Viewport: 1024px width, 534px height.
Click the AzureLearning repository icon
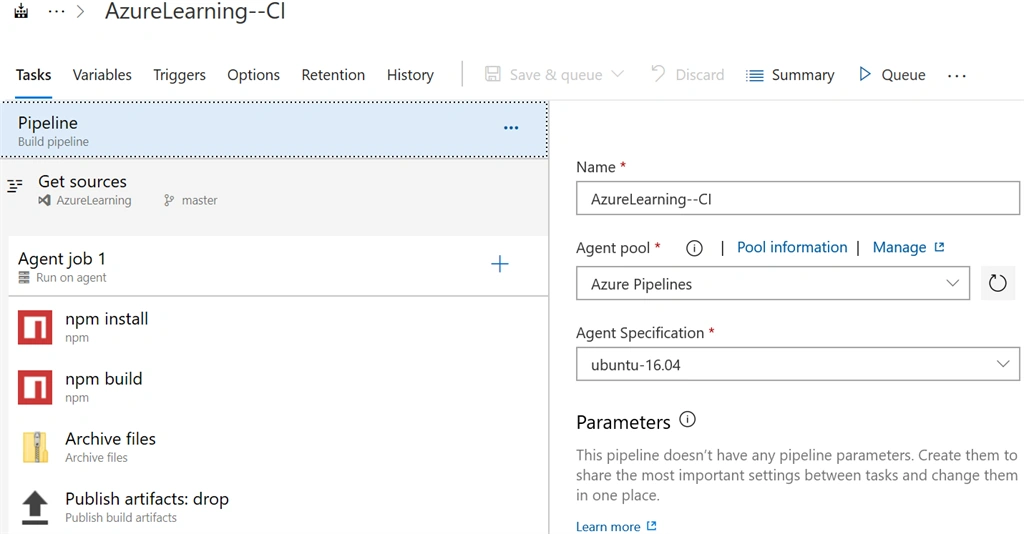pyautogui.click(x=44, y=200)
